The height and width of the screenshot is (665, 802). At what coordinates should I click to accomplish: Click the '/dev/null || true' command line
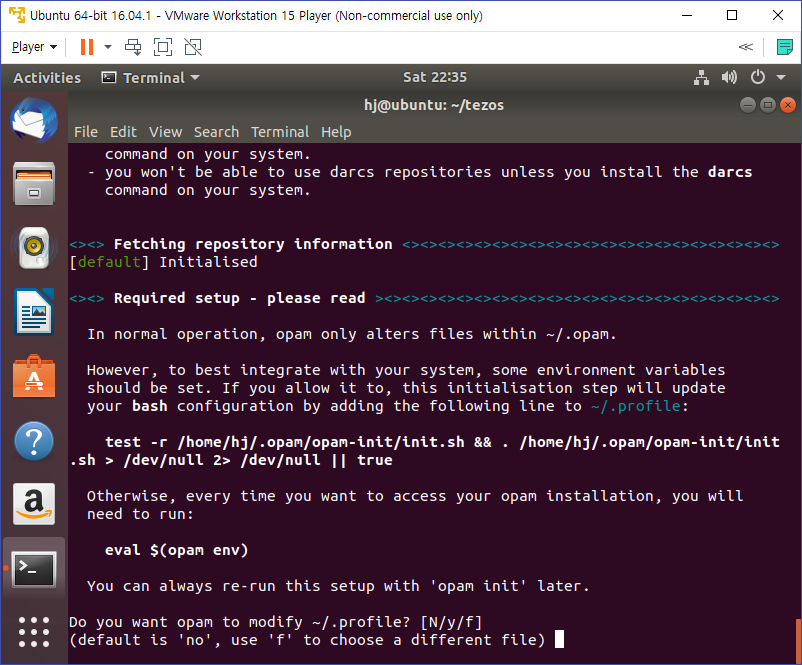point(231,460)
